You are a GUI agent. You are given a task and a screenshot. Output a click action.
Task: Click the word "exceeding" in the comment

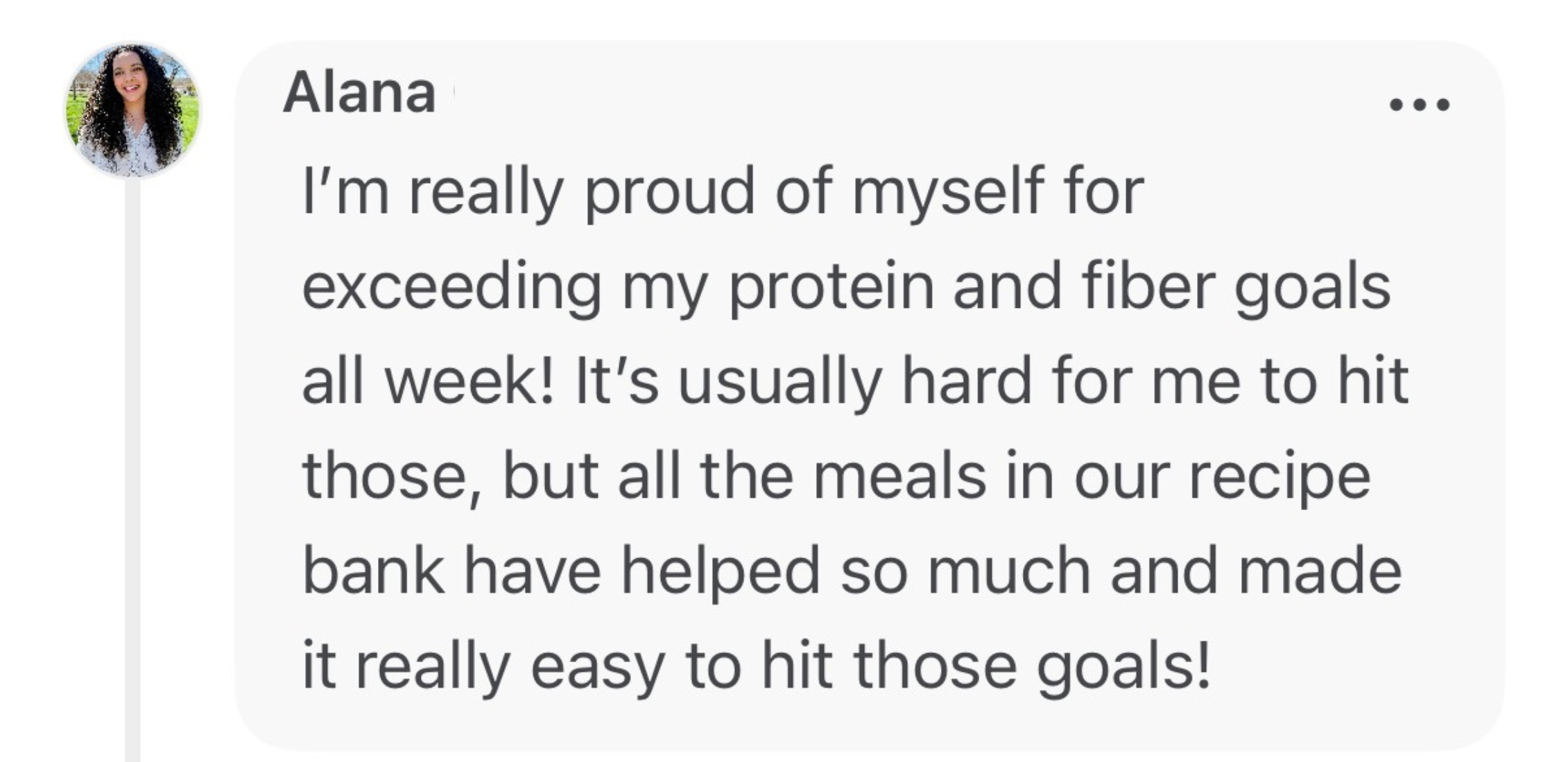(451, 288)
